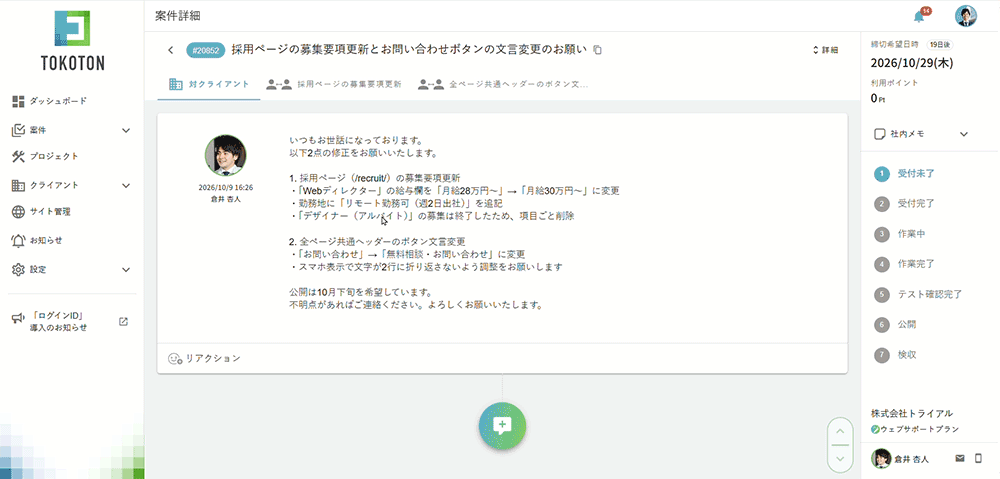Switch to 全ページ共通ヘッダーのボタン文 tab
The image size is (1000, 479).
[x=503, y=84]
